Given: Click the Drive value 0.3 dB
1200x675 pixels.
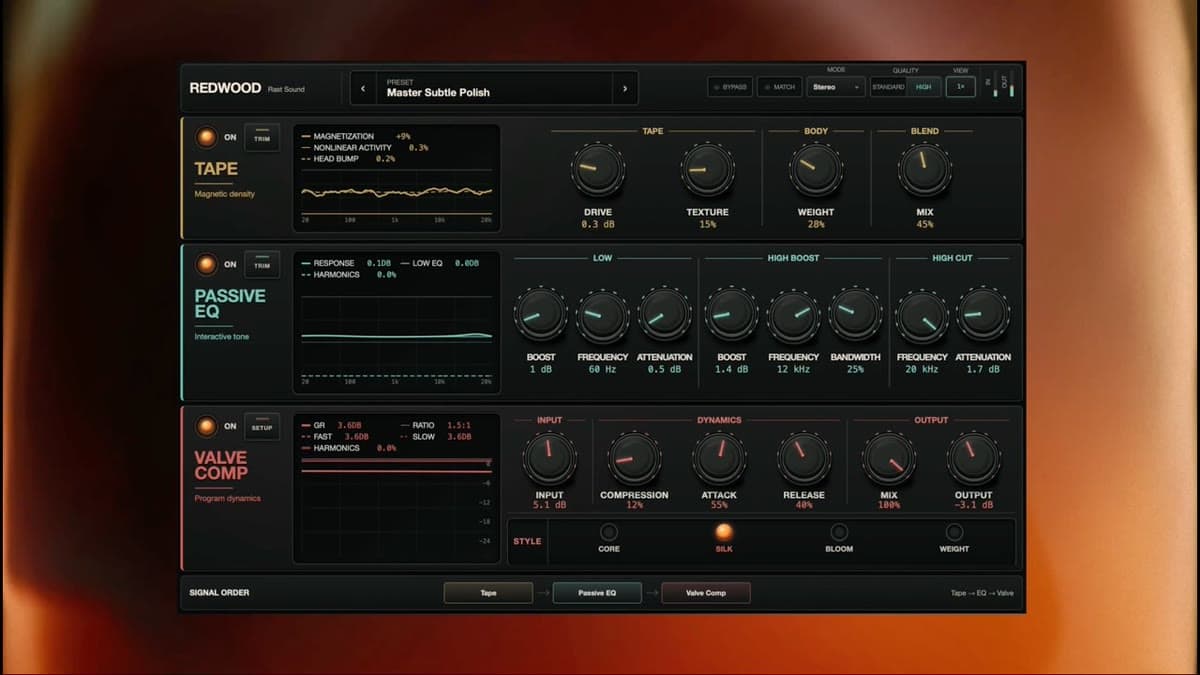Looking at the screenshot, I should 598,224.
